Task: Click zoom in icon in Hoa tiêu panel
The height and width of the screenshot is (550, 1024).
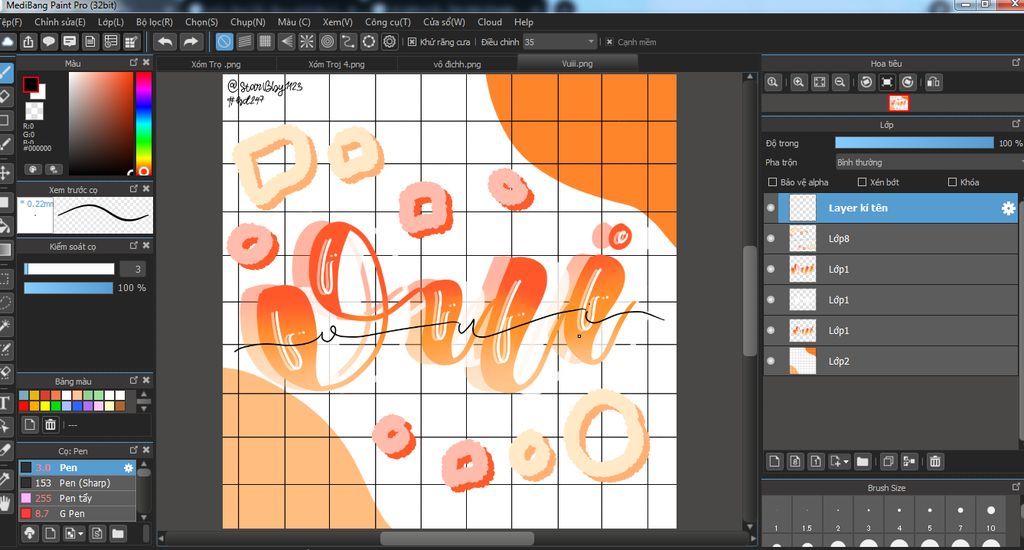Action: coord(798,82)
